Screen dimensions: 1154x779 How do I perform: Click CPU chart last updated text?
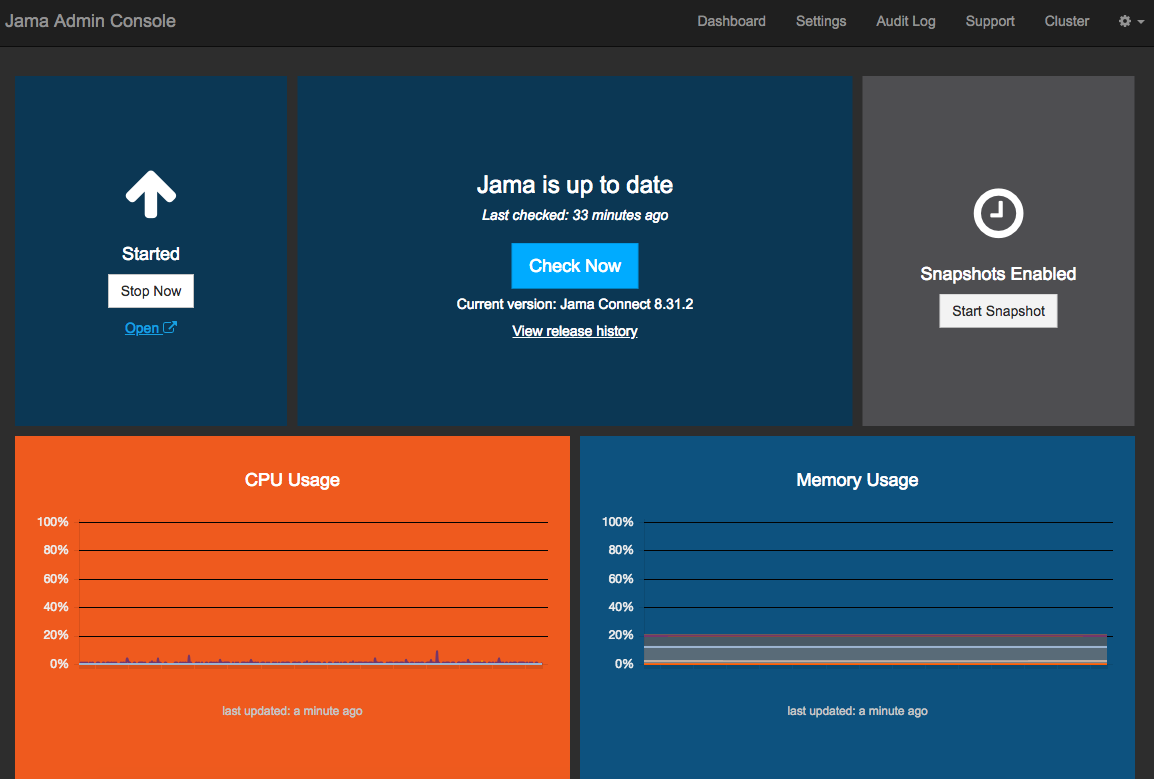pyautogui.click(x=292, y=711)
